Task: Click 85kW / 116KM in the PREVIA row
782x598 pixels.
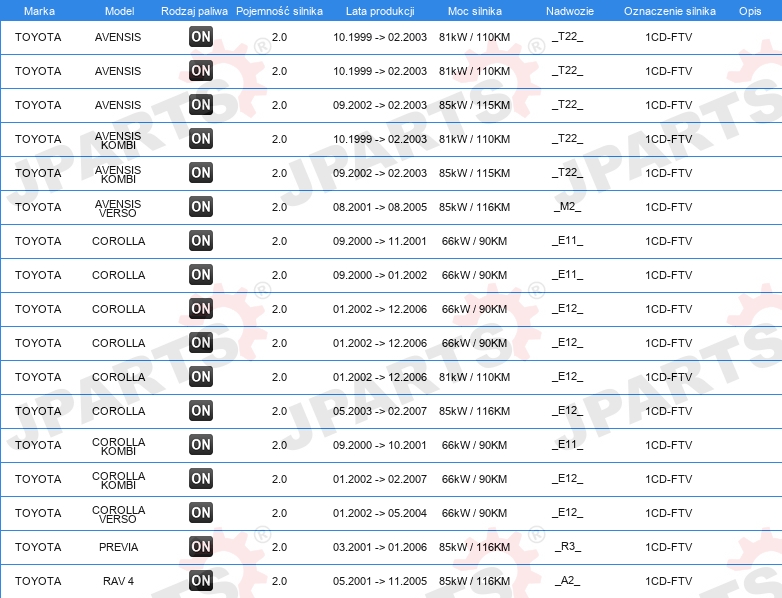Action: pyautogui.click(x=474, y=547)
